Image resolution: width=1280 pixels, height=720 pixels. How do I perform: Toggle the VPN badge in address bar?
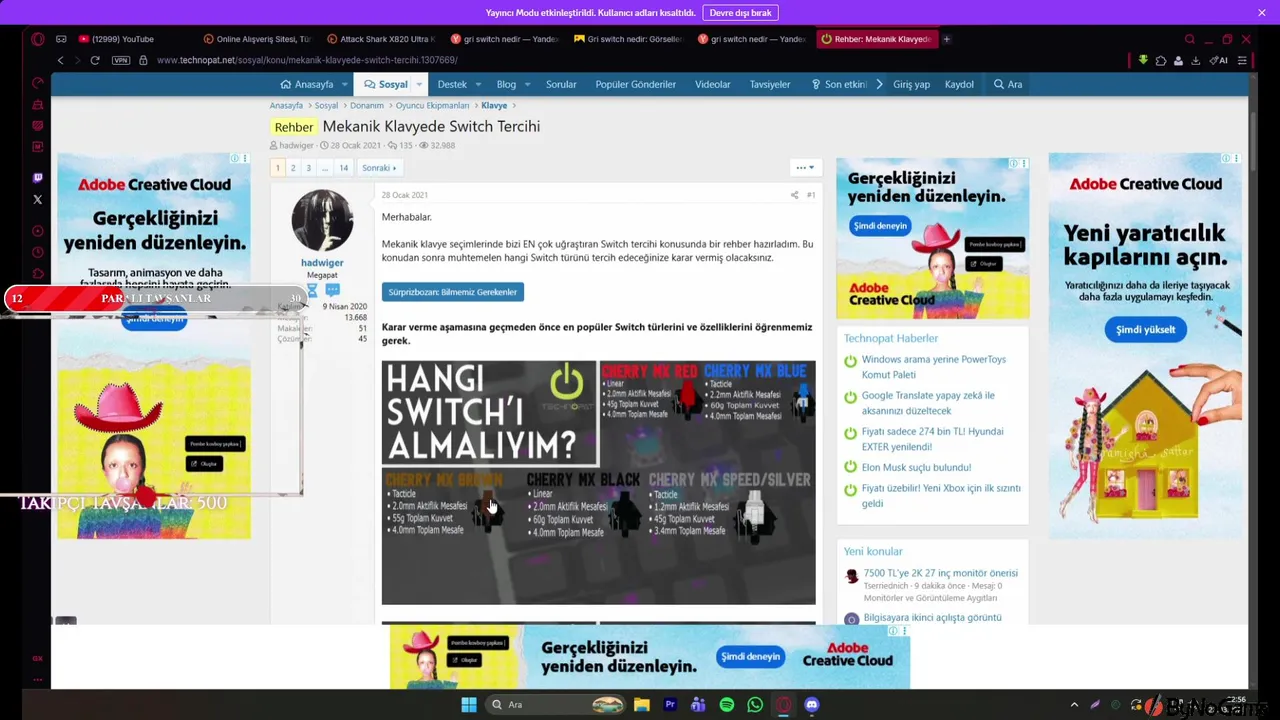pyautogui.click(x=121, y=60)
